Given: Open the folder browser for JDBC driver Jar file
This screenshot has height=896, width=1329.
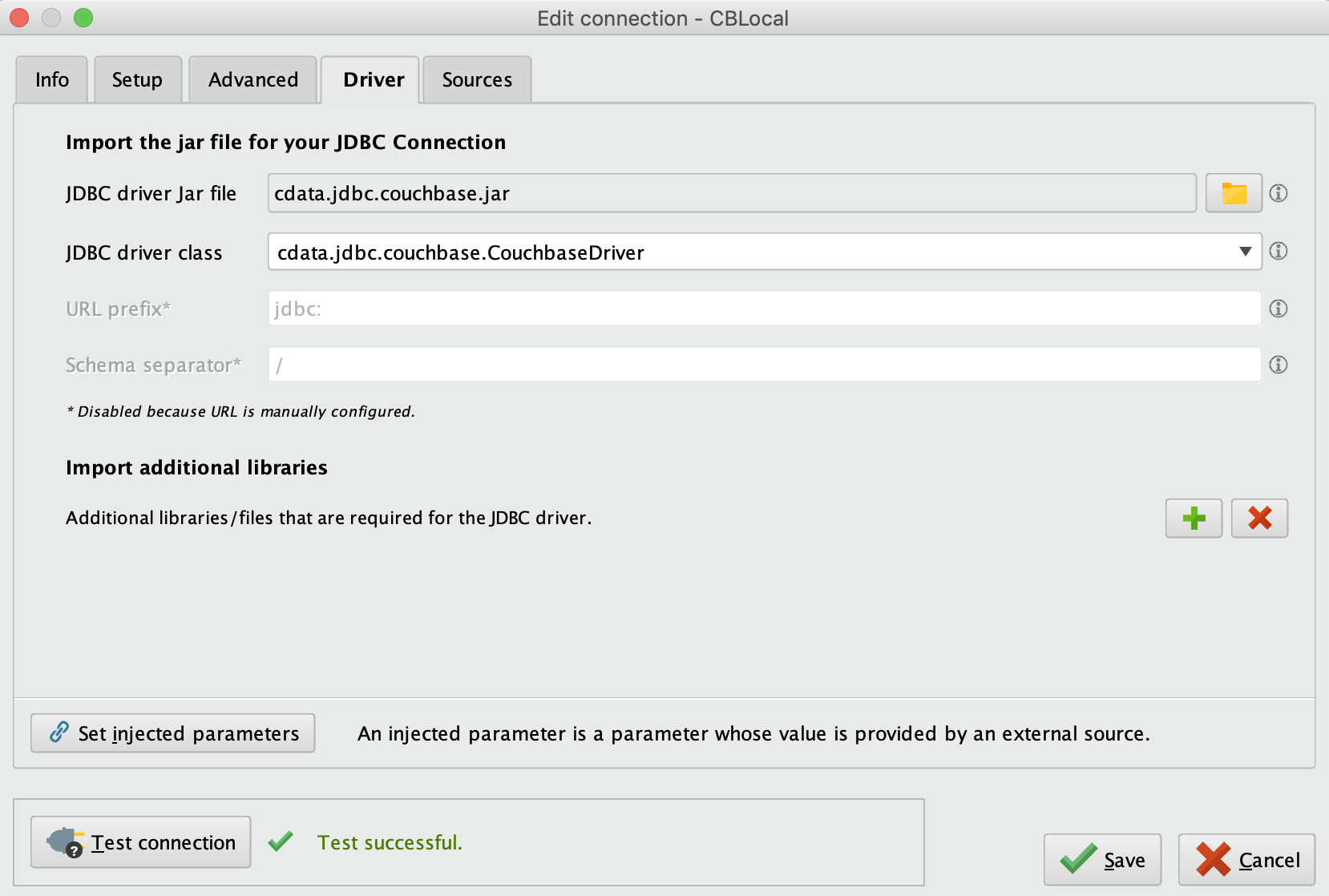Looking at the screenshot, I should pyautogui.click(x=1233, y=193).
